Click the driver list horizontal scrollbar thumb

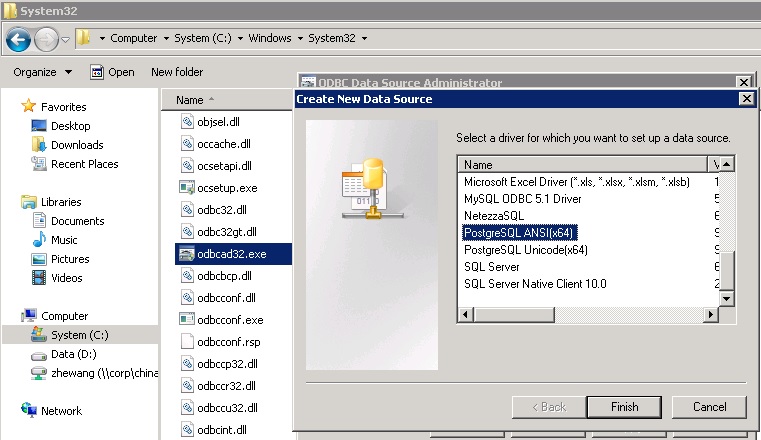coord(514,314)
